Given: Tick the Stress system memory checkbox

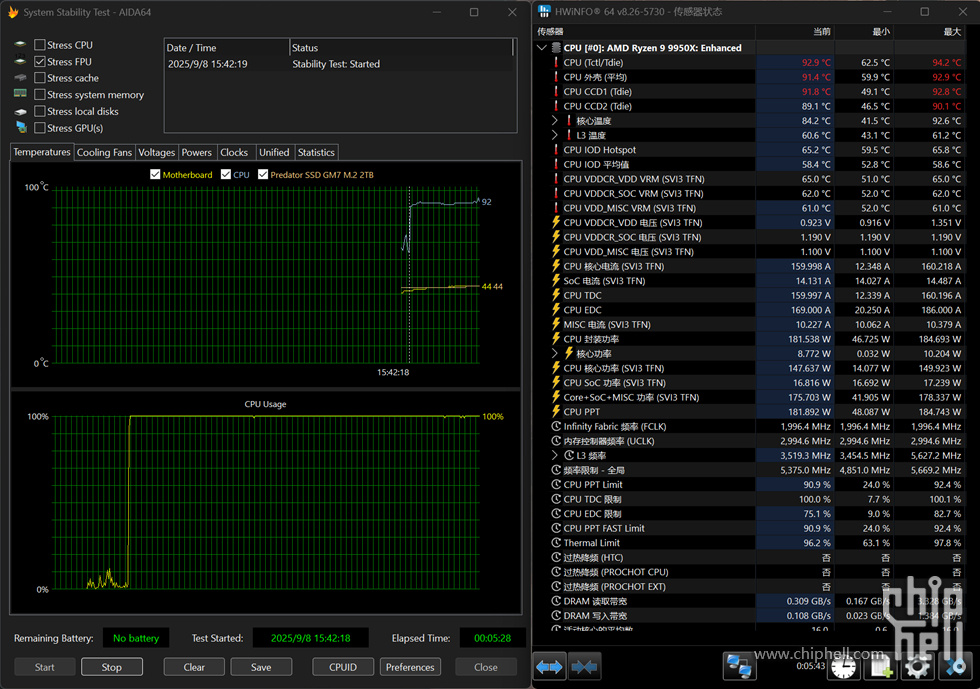Looking at the screenshot, I should point(40,94).
